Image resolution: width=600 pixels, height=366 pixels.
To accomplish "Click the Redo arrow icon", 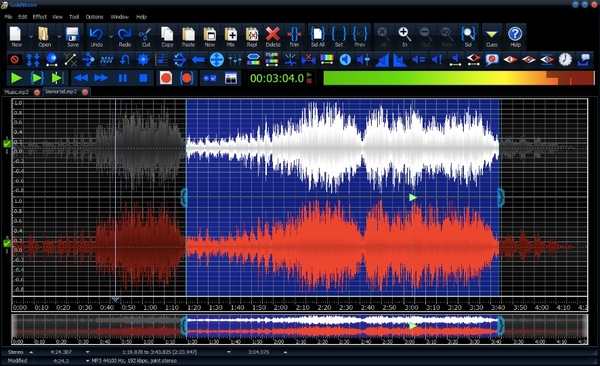I will coord(124,34).
